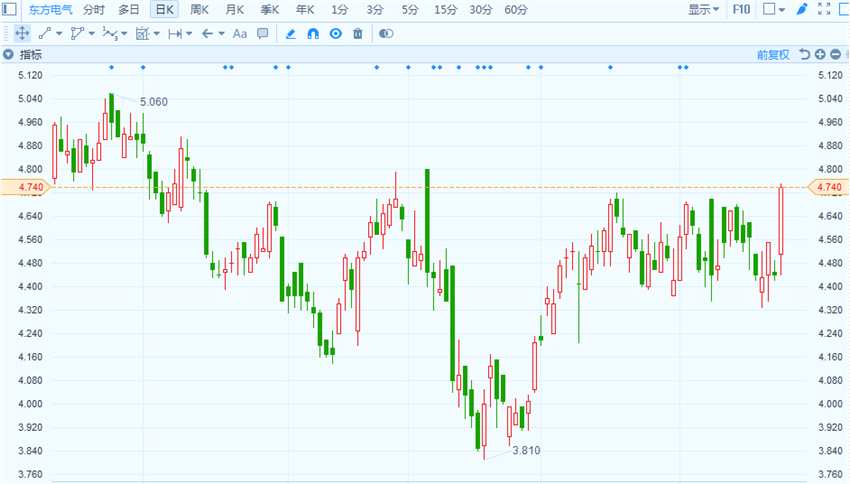Select the 15分 fifteen-minute period
This screenshot has width=850, height=484.
(x=446, y=9)
